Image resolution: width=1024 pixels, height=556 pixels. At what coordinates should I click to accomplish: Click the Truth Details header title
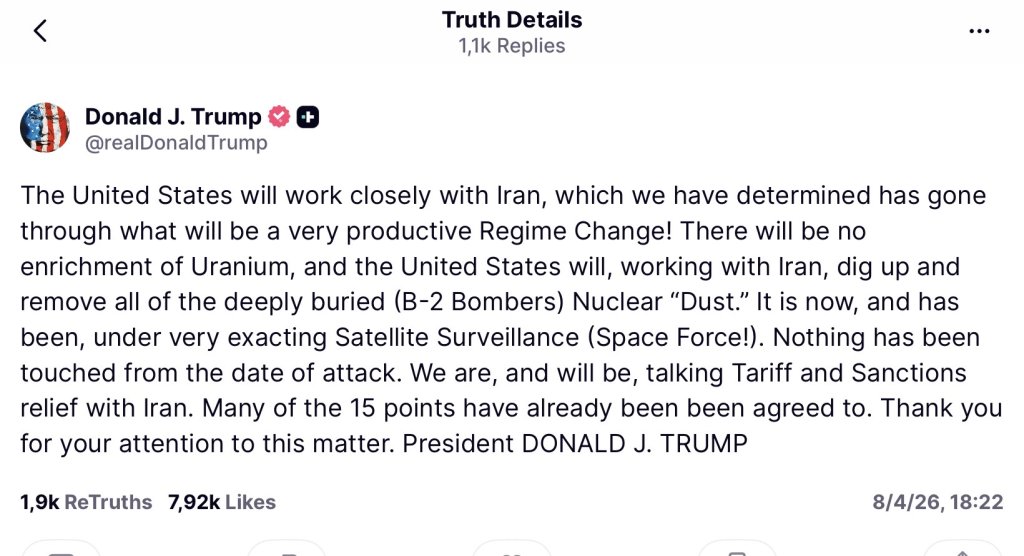pos(512,20)
